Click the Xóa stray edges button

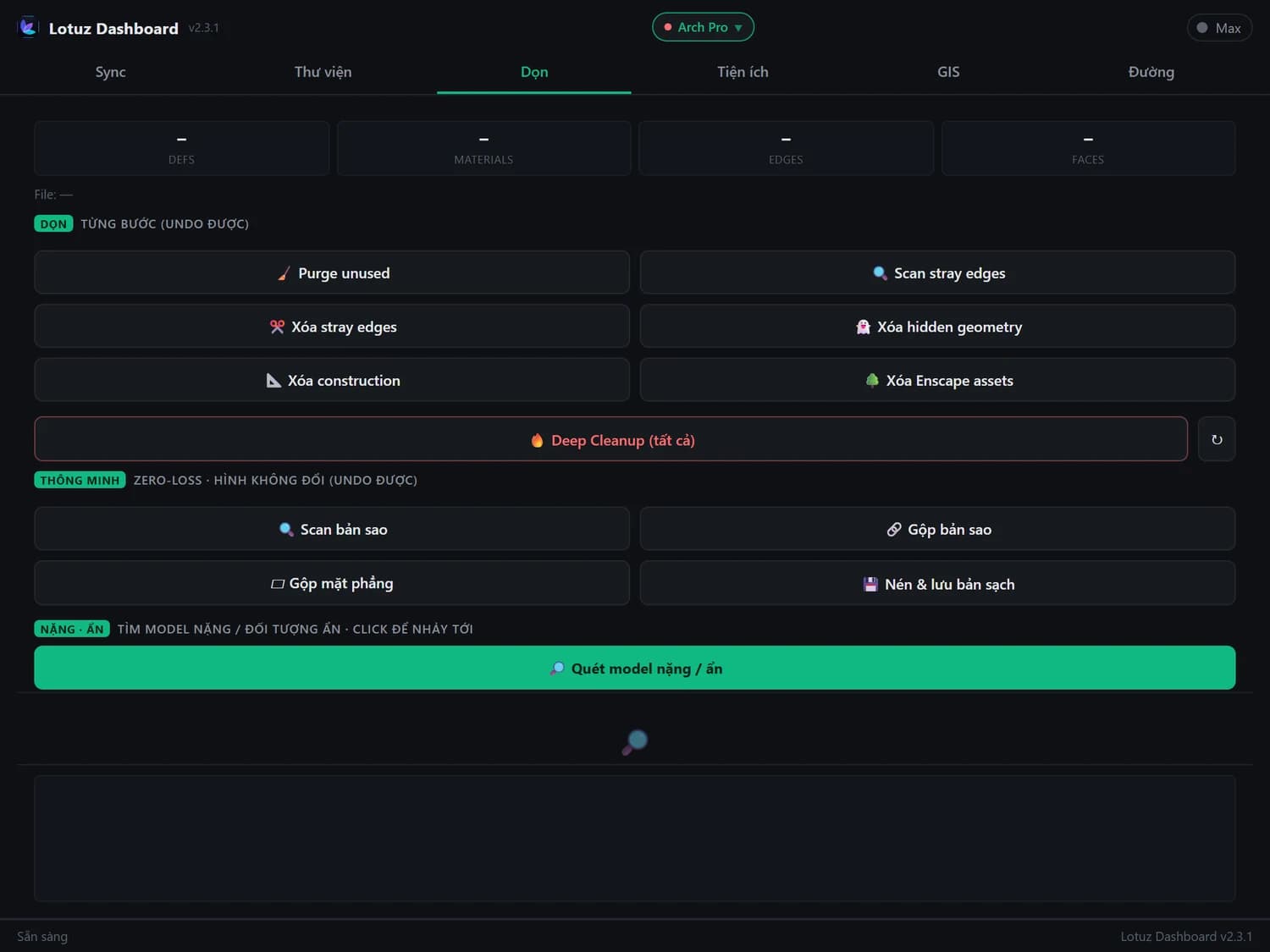click(x=332, y=326)
